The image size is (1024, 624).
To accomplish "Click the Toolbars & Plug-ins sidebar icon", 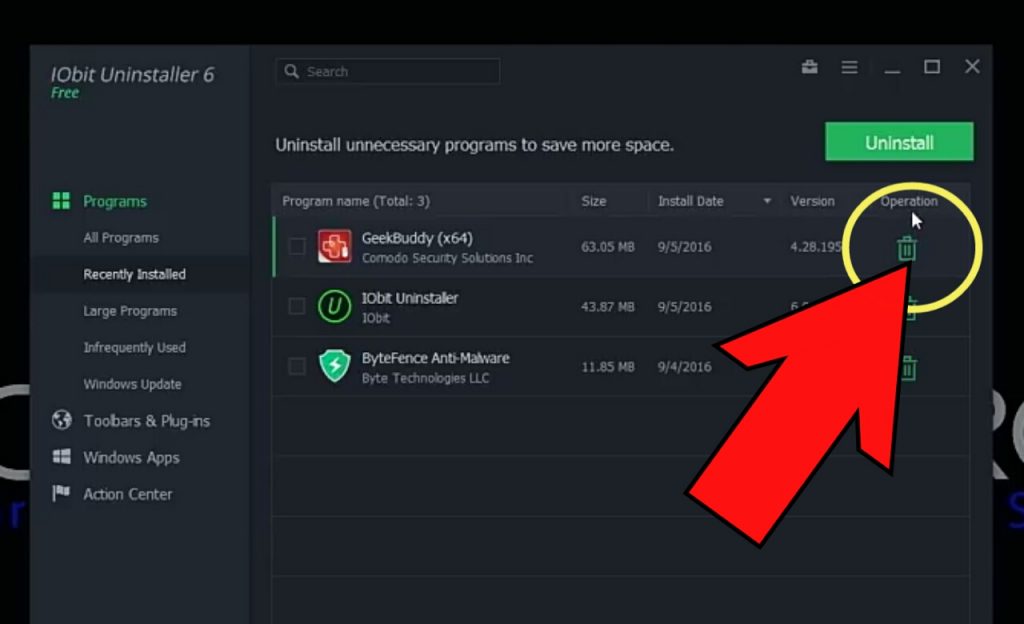I will [x=62, y=421].
